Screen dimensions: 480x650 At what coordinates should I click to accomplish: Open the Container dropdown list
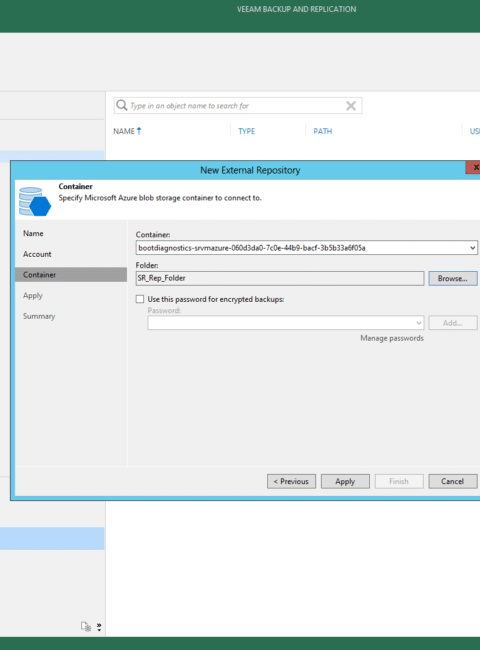point(473,248)
